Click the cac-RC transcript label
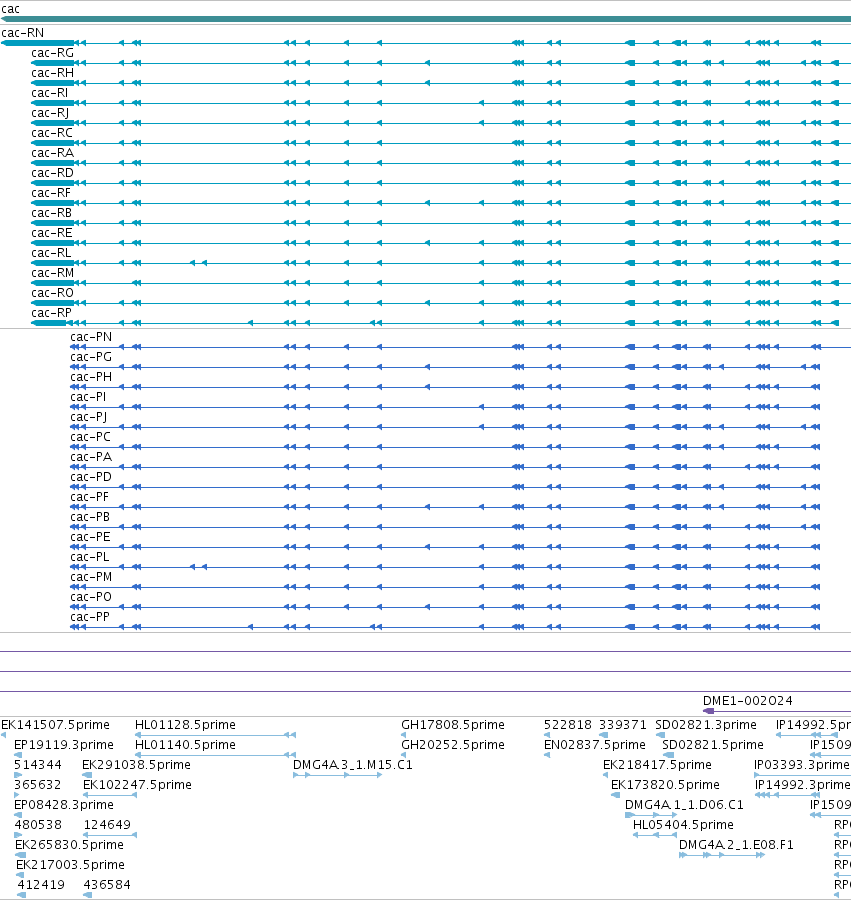This screenshot has height=900, width=851. pos(52,133)
